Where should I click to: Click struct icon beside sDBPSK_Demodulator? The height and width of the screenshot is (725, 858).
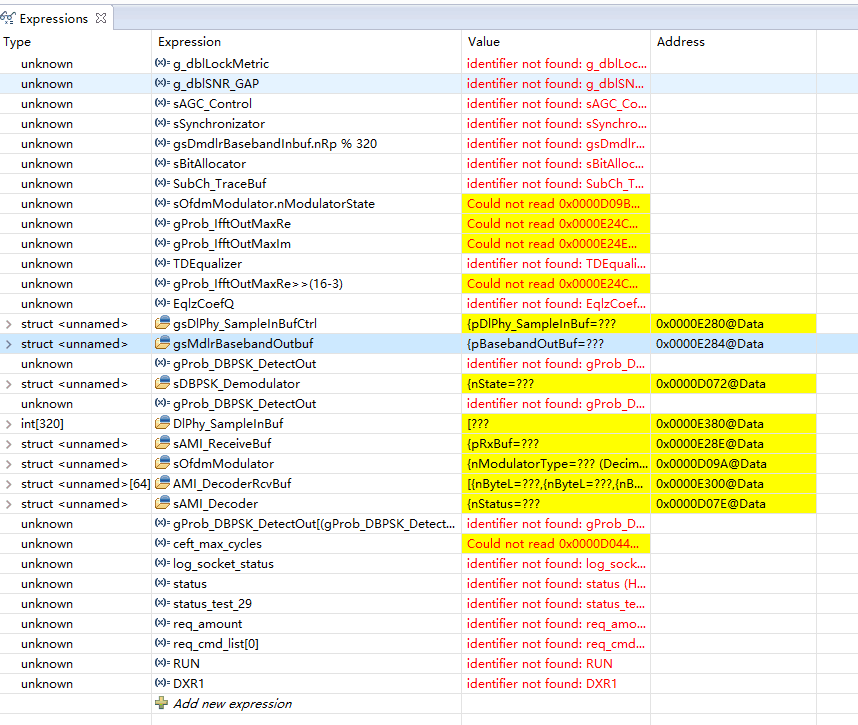[x=163, y=383]
